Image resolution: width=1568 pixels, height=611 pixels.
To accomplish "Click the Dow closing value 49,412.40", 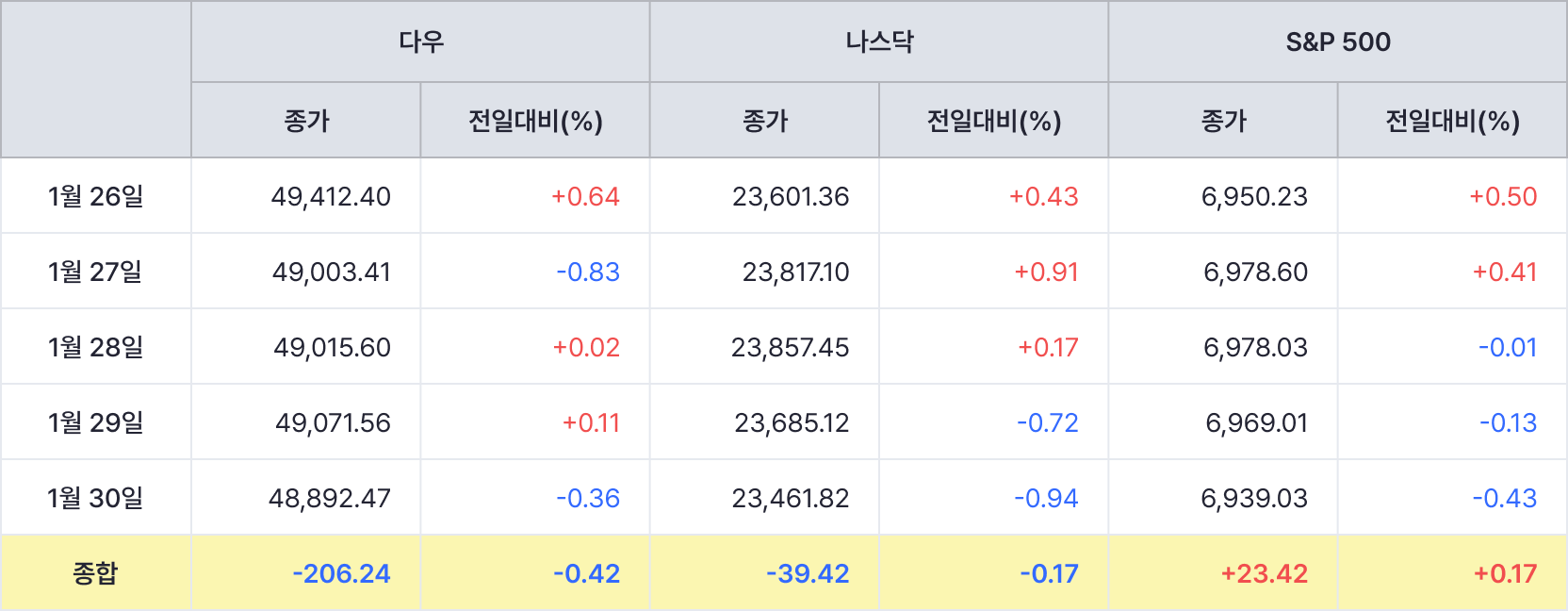I will coord(331,196).
